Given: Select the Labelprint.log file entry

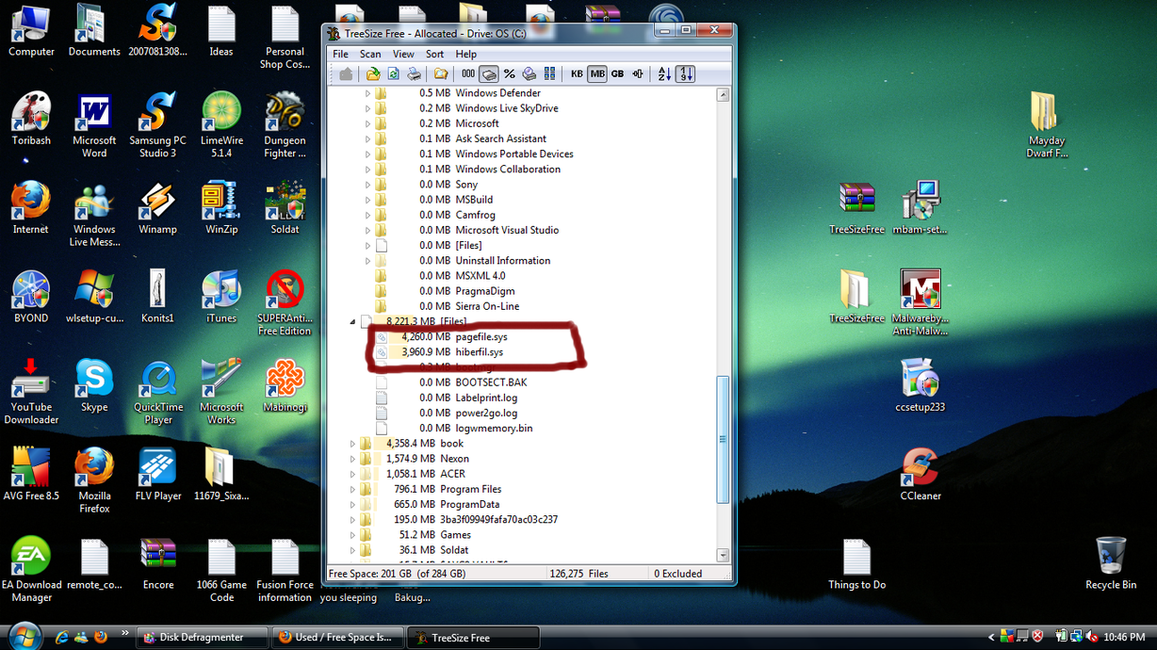Looking at the screenshot, I should [x=486, y=398].
